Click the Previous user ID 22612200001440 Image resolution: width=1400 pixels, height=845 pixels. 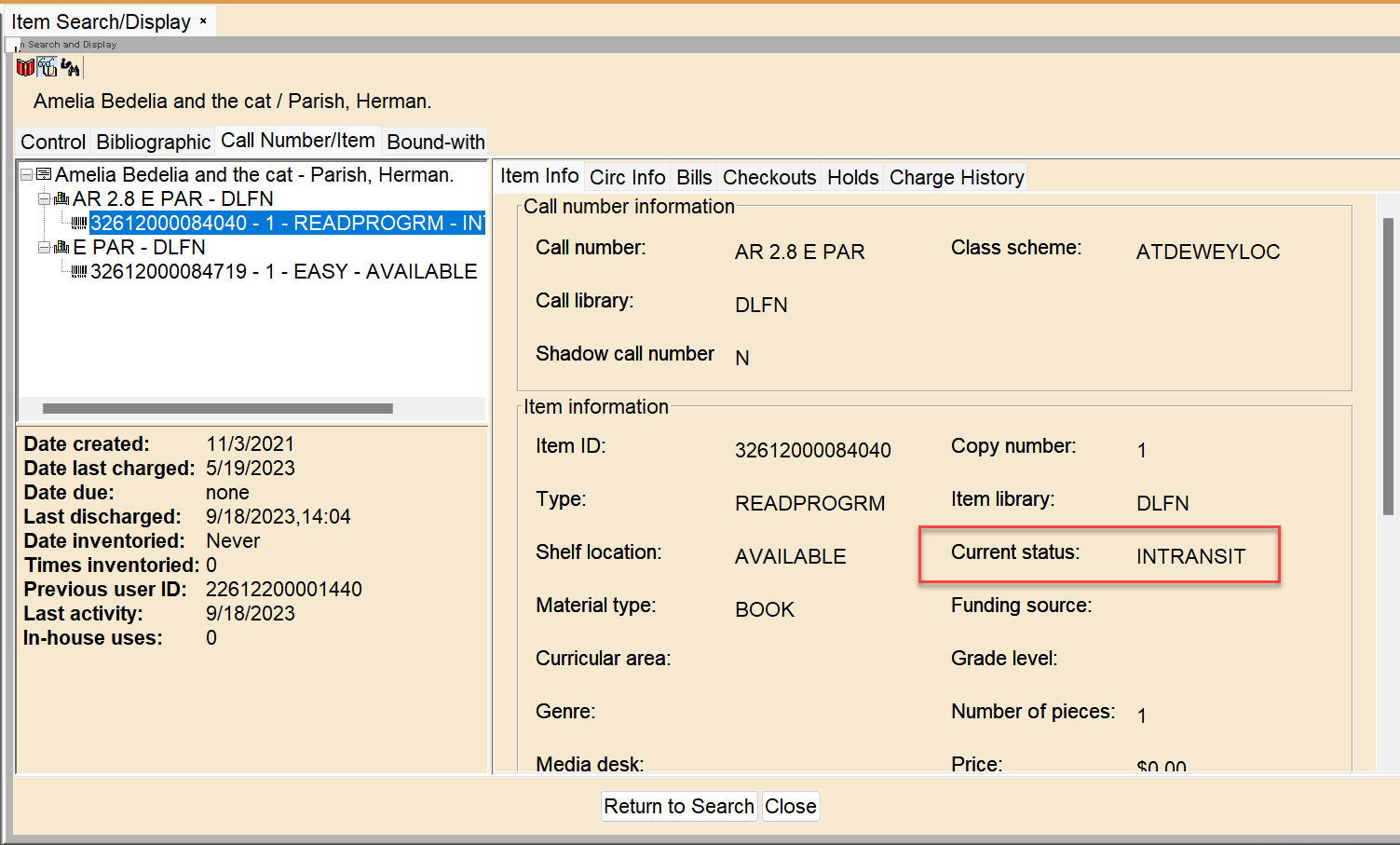[x=284, y=589]
